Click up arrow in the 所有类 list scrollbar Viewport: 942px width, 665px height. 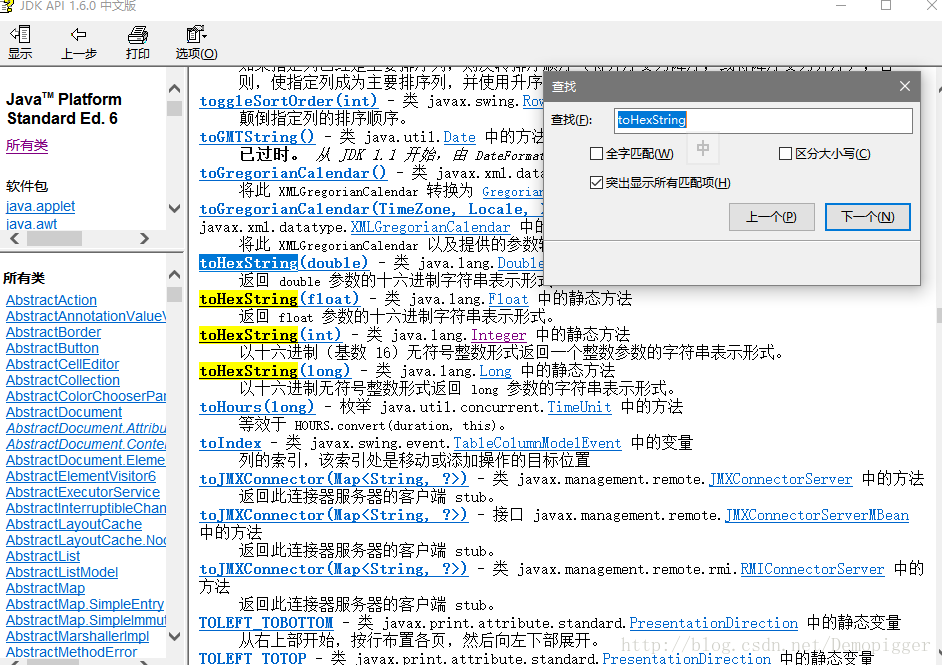coord(174,275)
